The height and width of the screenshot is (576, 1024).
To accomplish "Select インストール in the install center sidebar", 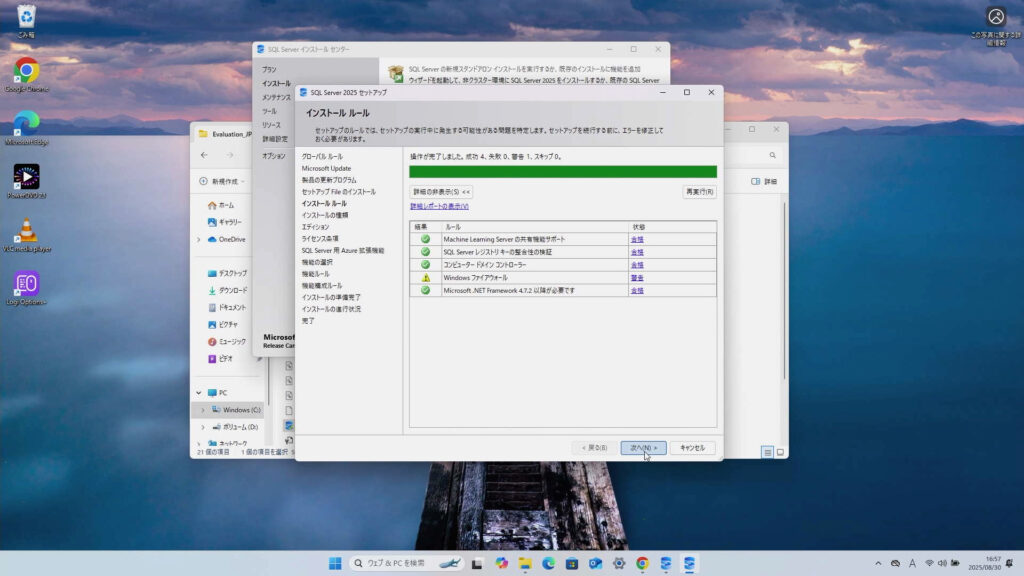I will [x=276, y=84].
